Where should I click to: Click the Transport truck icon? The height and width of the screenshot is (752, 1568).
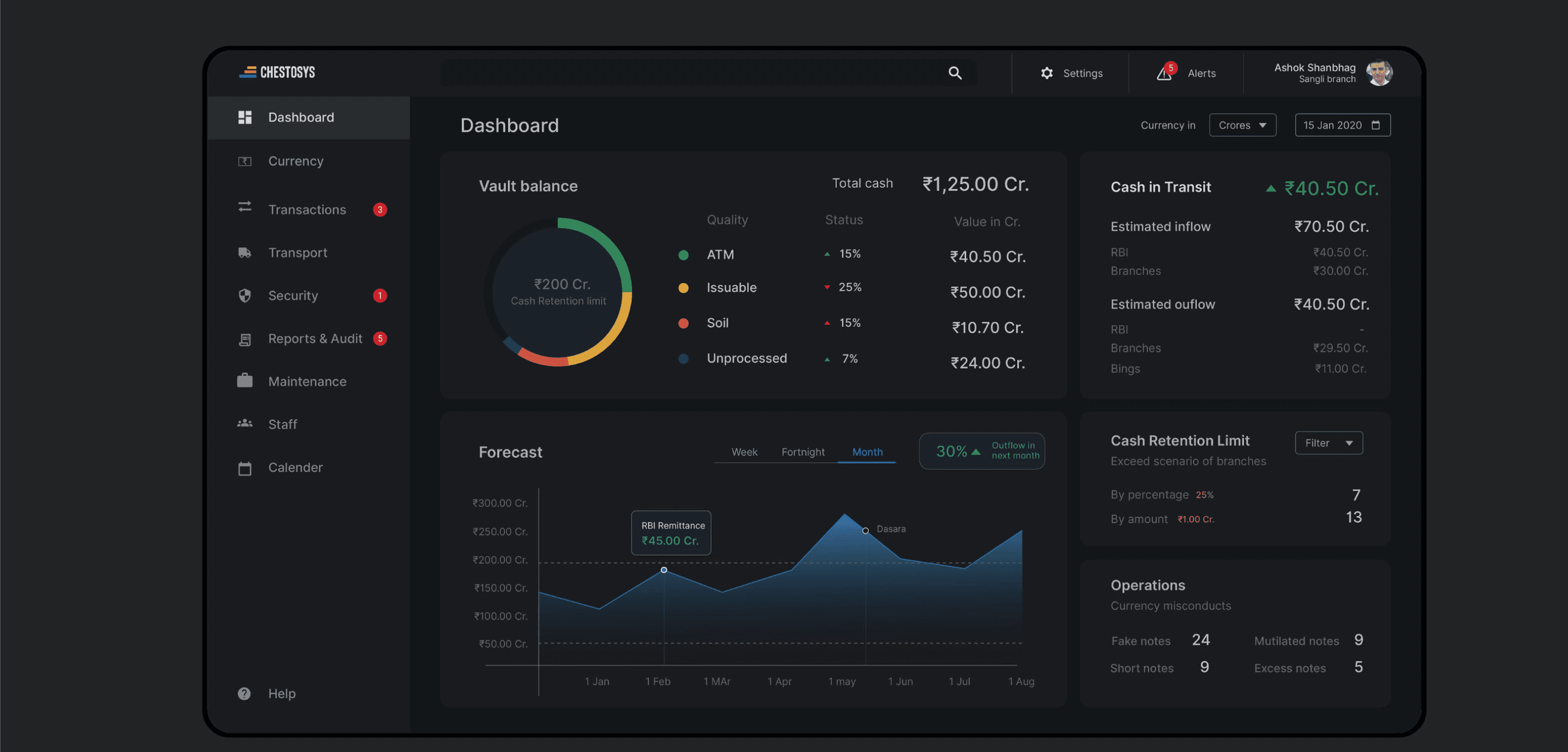(245, 253)
